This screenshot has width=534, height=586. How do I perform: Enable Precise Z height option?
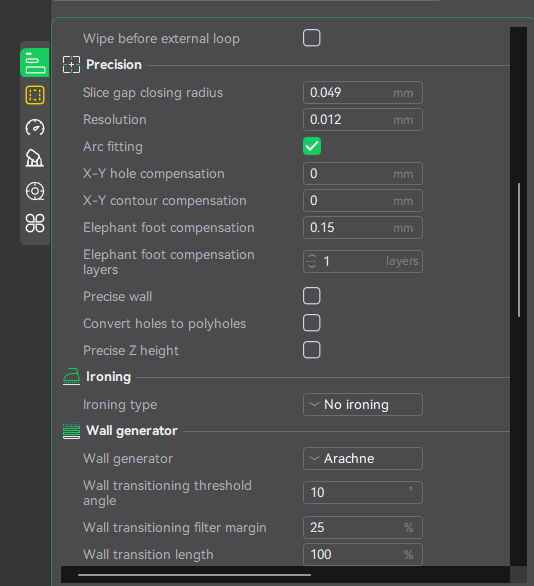[x=312, y=350]
